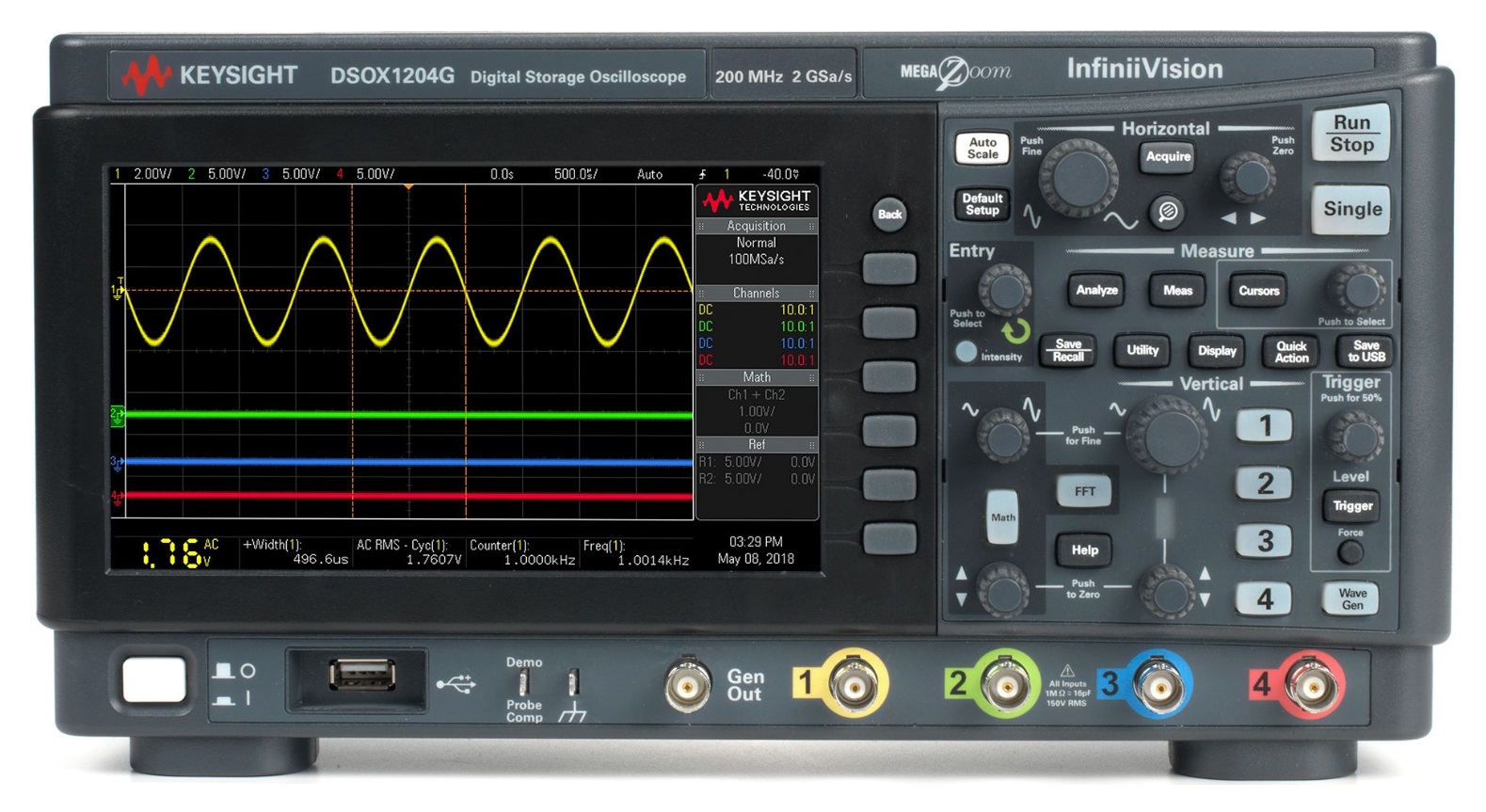This screenshot has height=812, width=1486.
Task: Open the Trigger menu key
Action: tap(1351, 506)
